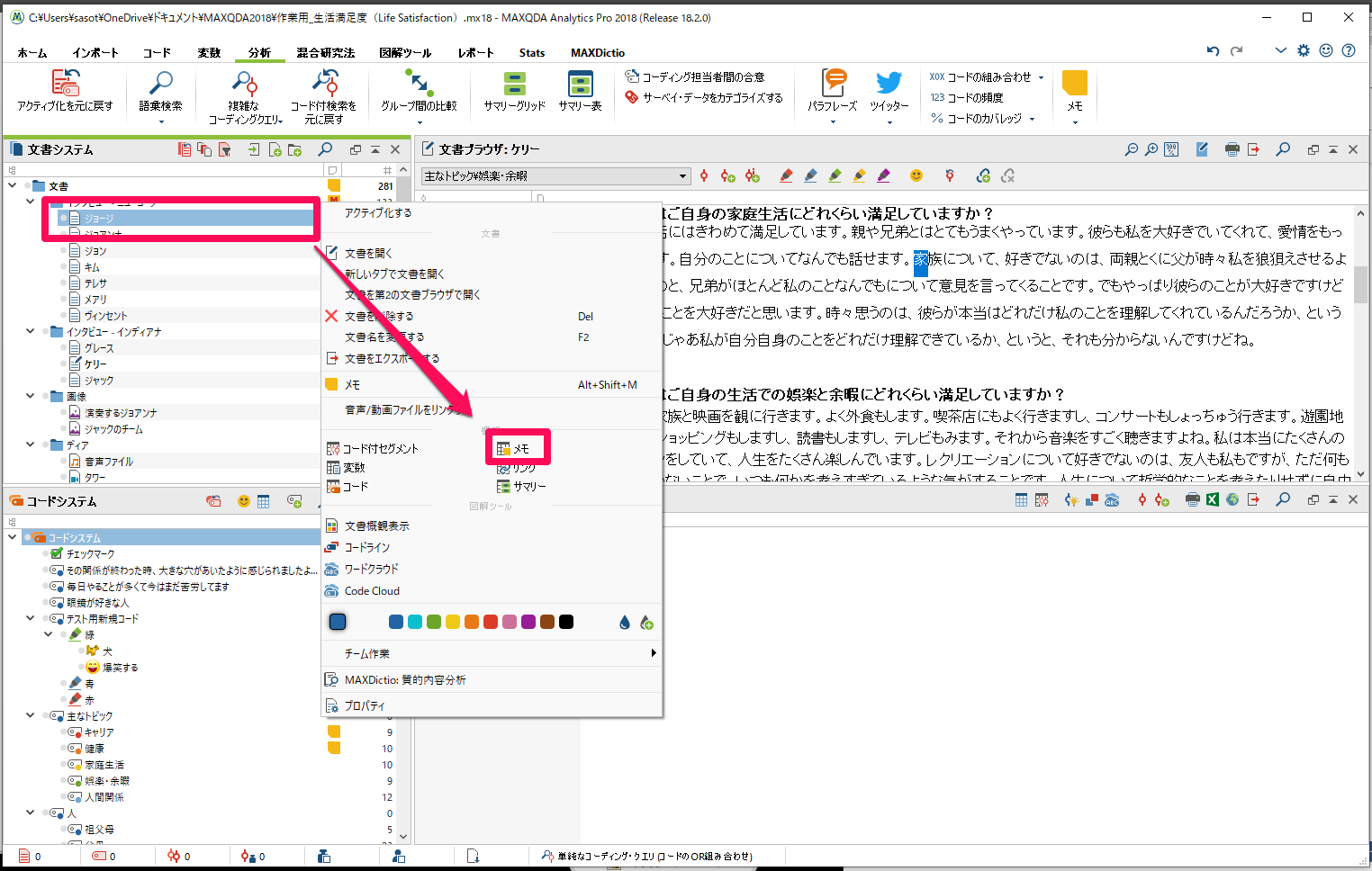Viewport: 1372px width, 871px height.
Task: Click the lexical search (語彙検索) magnifier icon
Action: click(x=161, y=83)
